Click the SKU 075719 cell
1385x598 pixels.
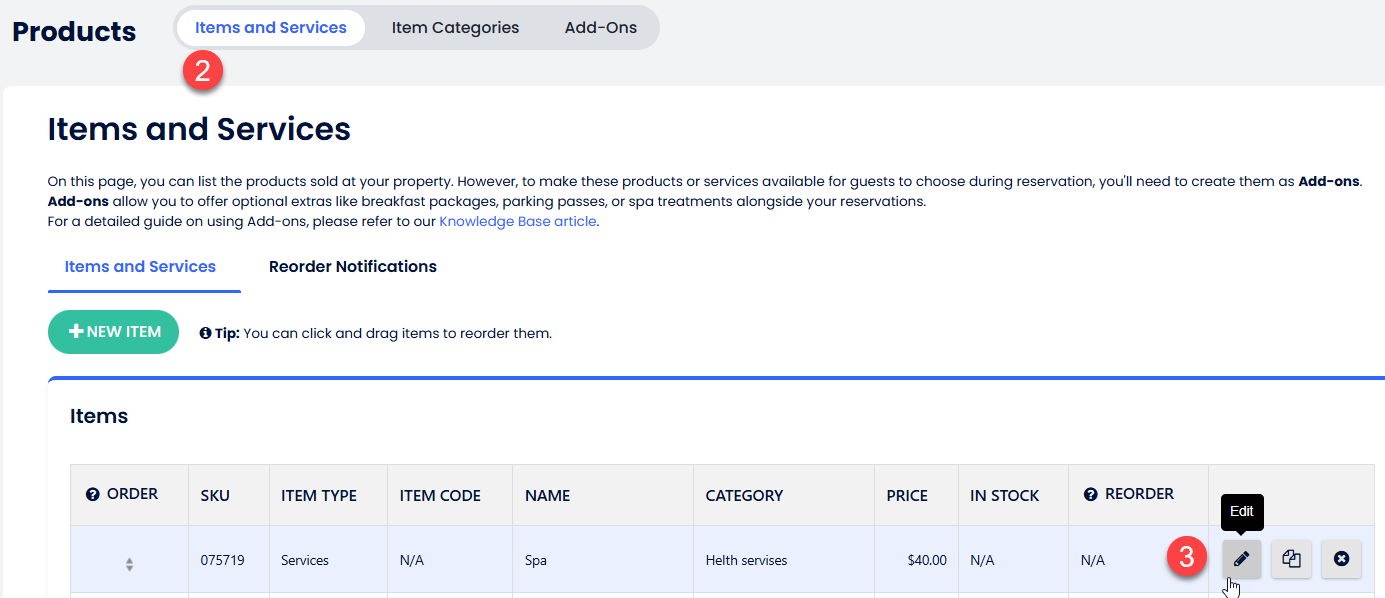pos(215,561)
